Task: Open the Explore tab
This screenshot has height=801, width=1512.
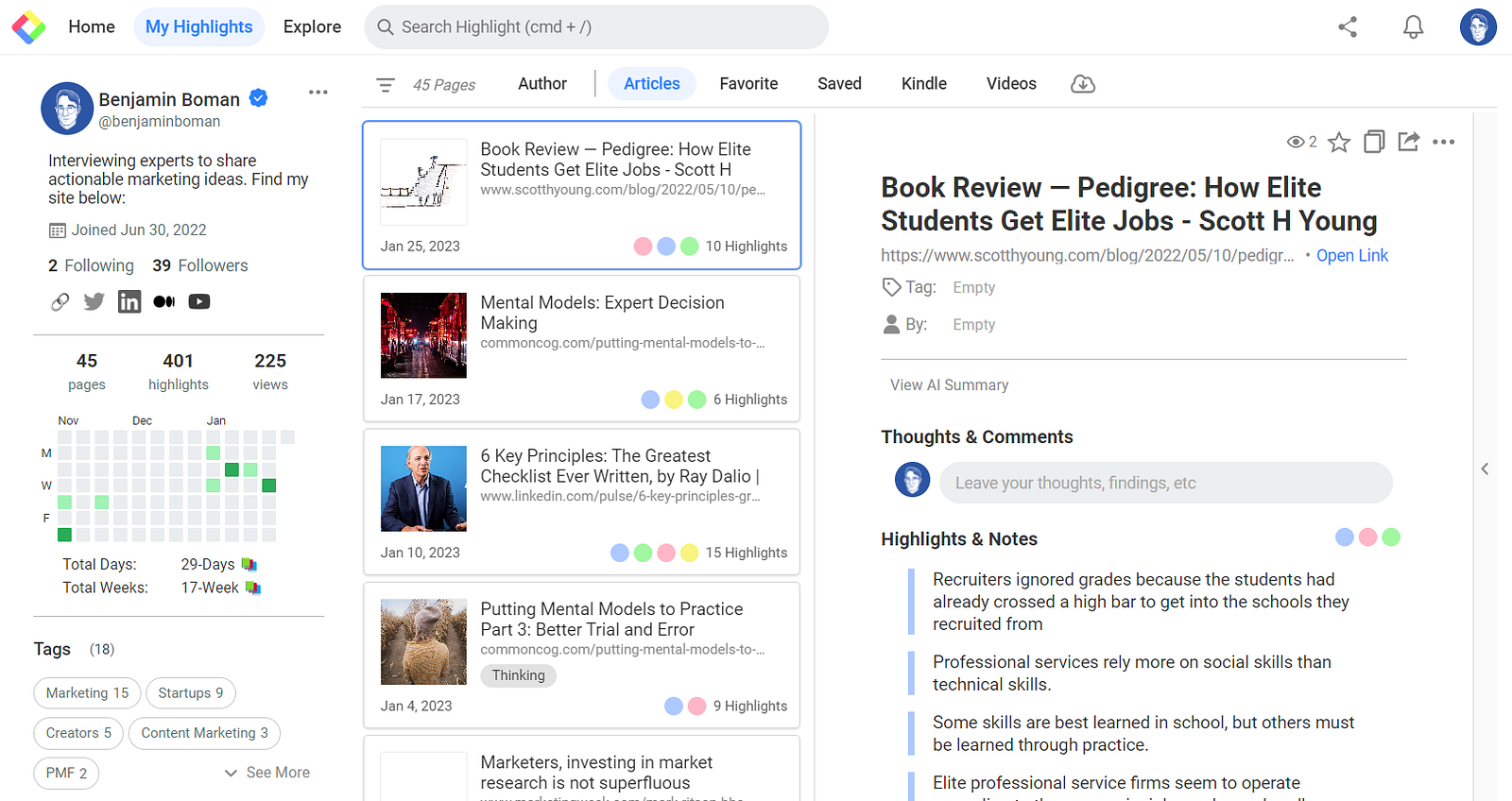Action: pos(312,27)
